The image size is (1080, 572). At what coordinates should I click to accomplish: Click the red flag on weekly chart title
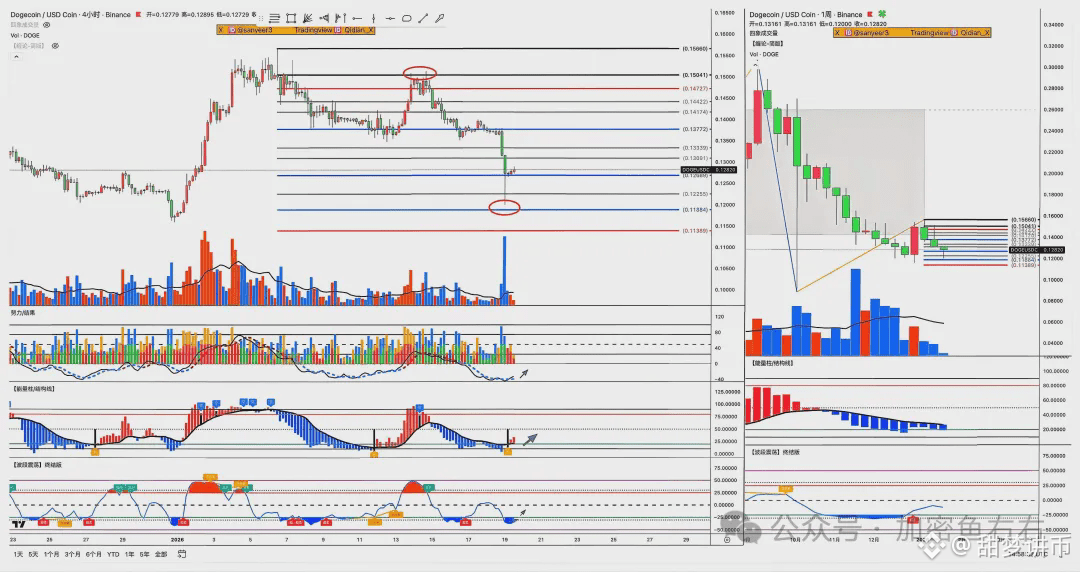point(871,14)
